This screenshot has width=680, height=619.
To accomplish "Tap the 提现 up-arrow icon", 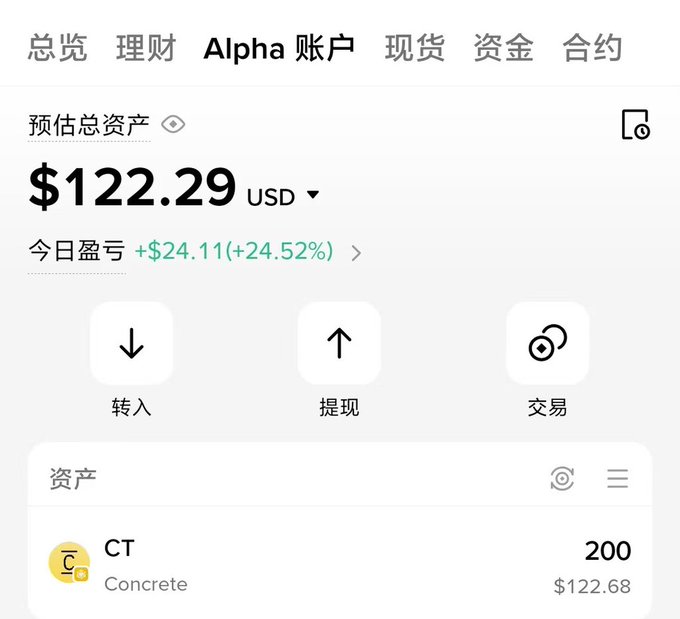I will click(339, 343).
